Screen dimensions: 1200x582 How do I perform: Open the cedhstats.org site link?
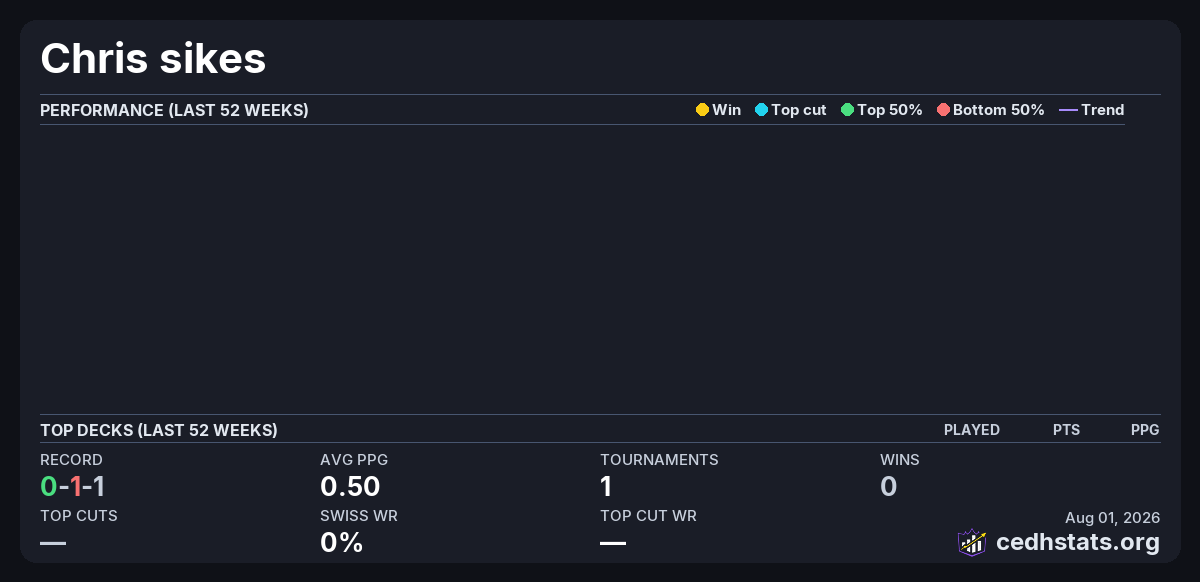(x=1078, y=542)
